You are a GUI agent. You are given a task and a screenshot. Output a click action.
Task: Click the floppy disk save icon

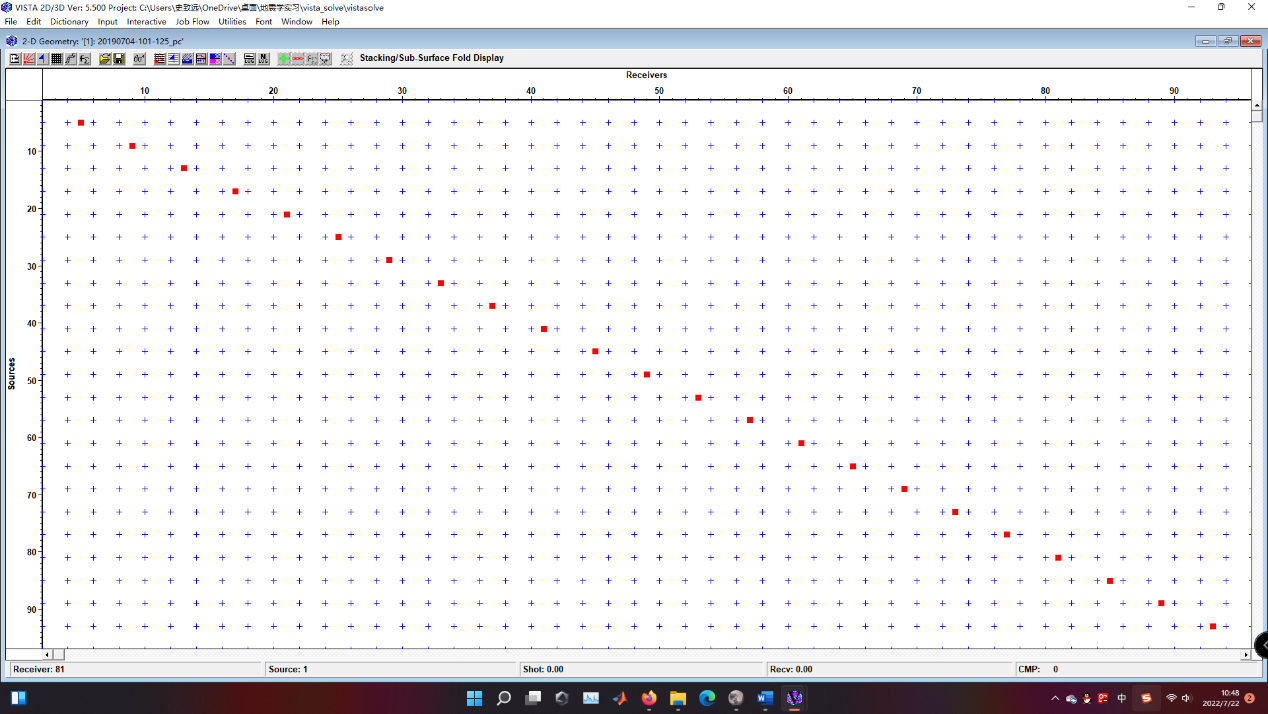tap(119, 59)
